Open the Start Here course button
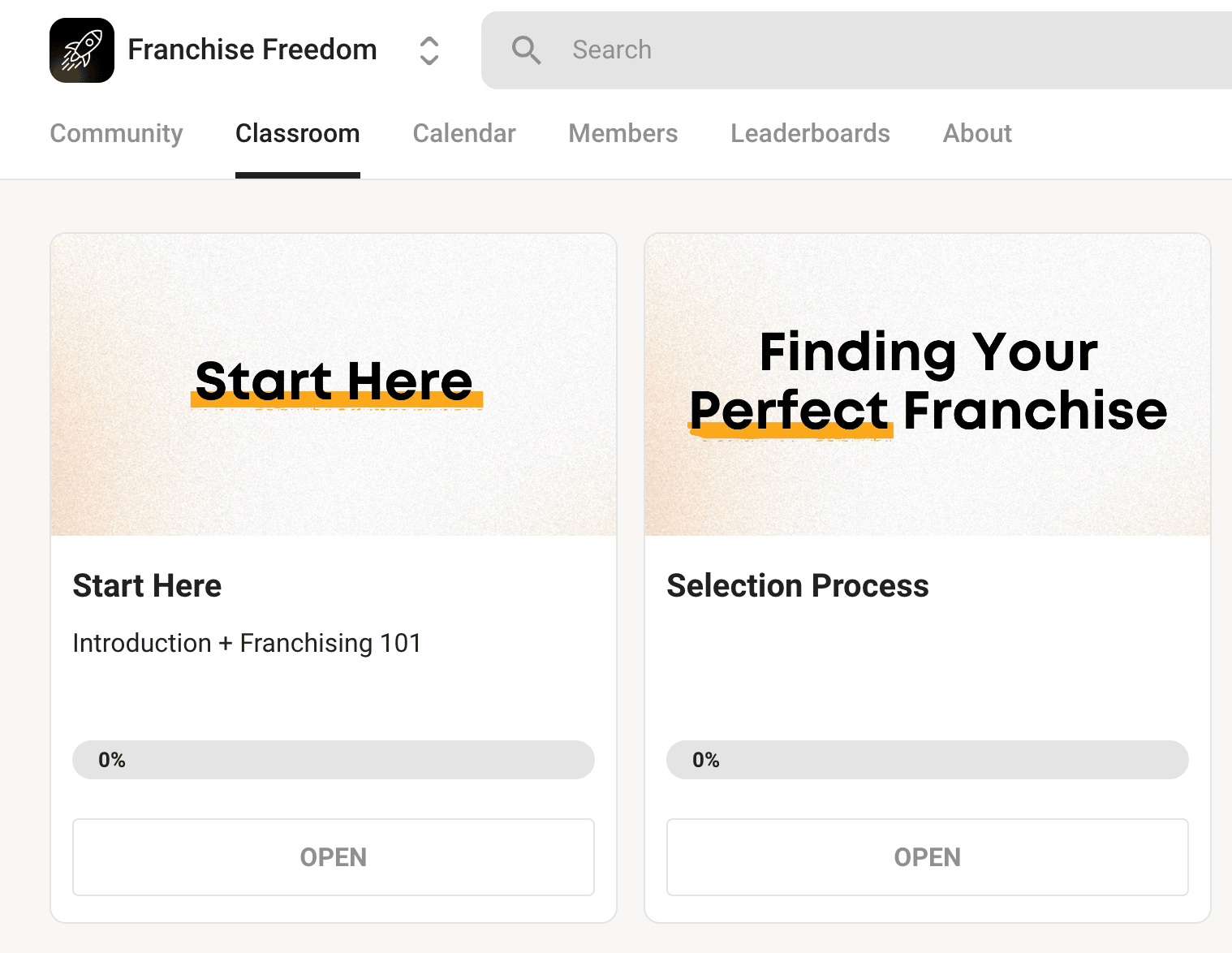This screenshot has height=953, width=1232. (x=334, y=857)
